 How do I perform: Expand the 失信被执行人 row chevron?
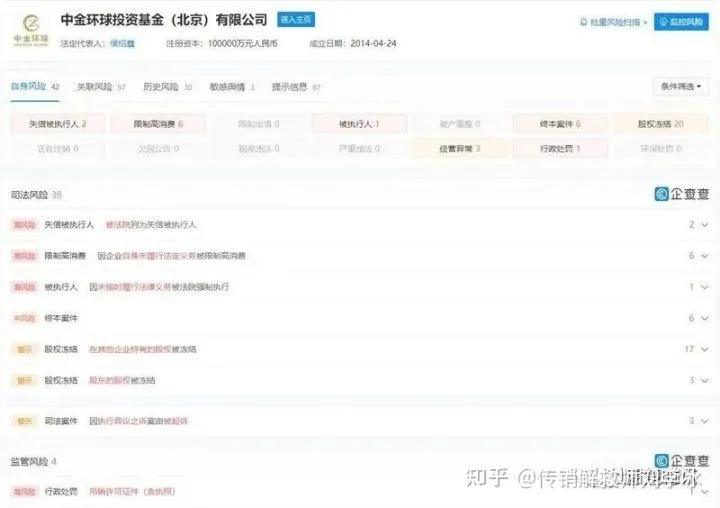(704, 225)
